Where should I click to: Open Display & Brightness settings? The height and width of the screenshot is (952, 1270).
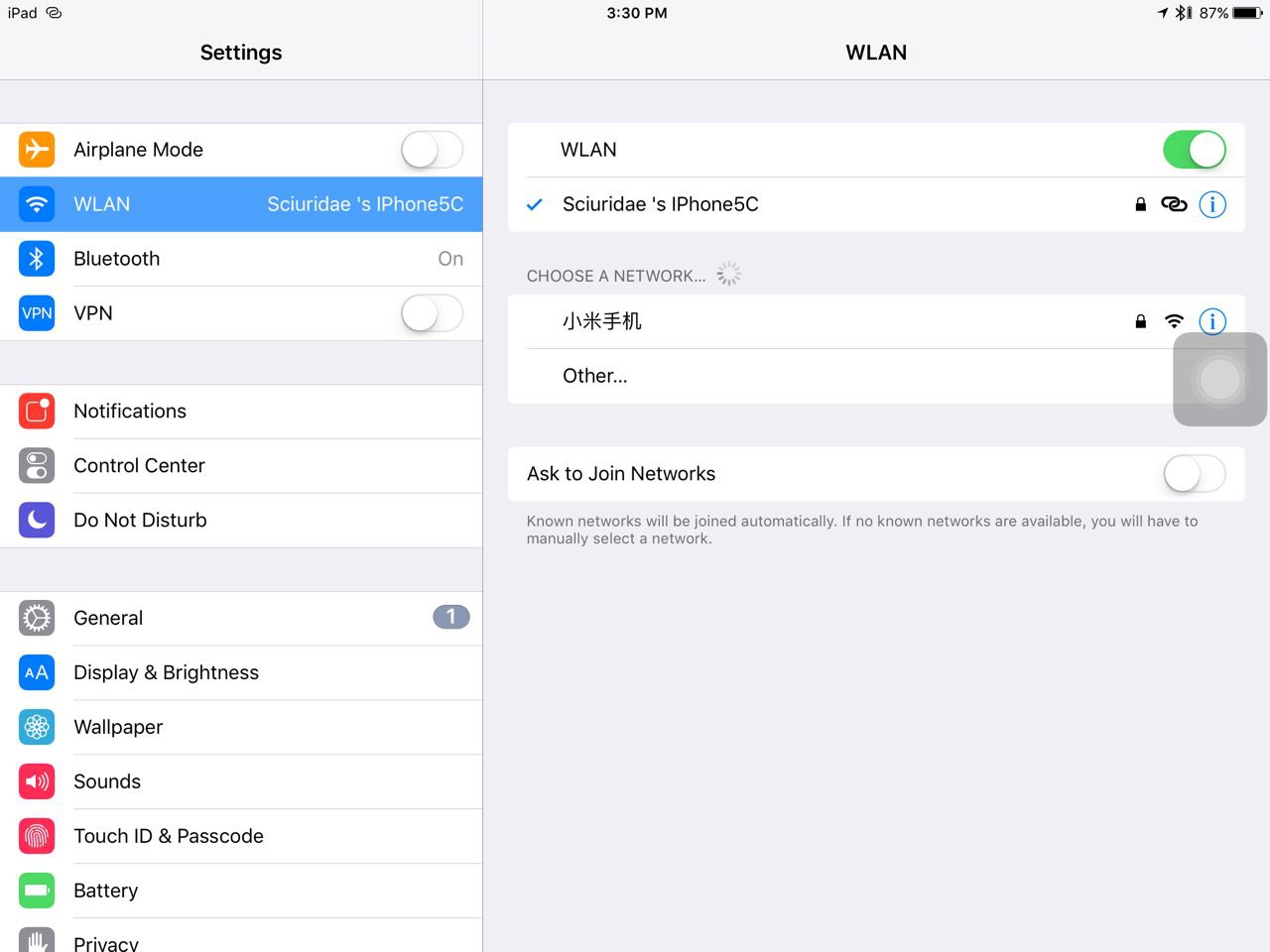click(241, 672)
